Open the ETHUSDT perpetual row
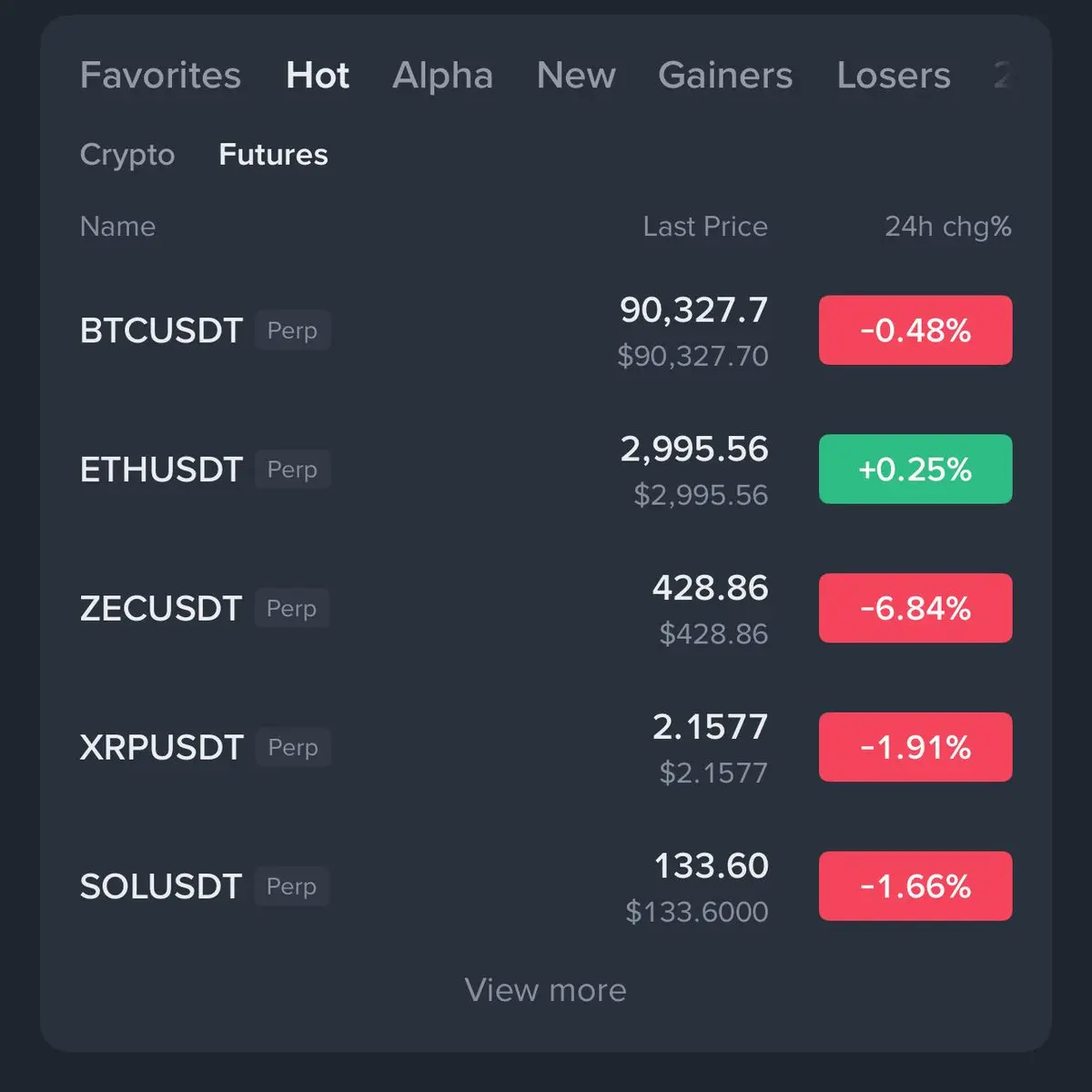Screen dimensions: 1092x1092 coord(162,470)
